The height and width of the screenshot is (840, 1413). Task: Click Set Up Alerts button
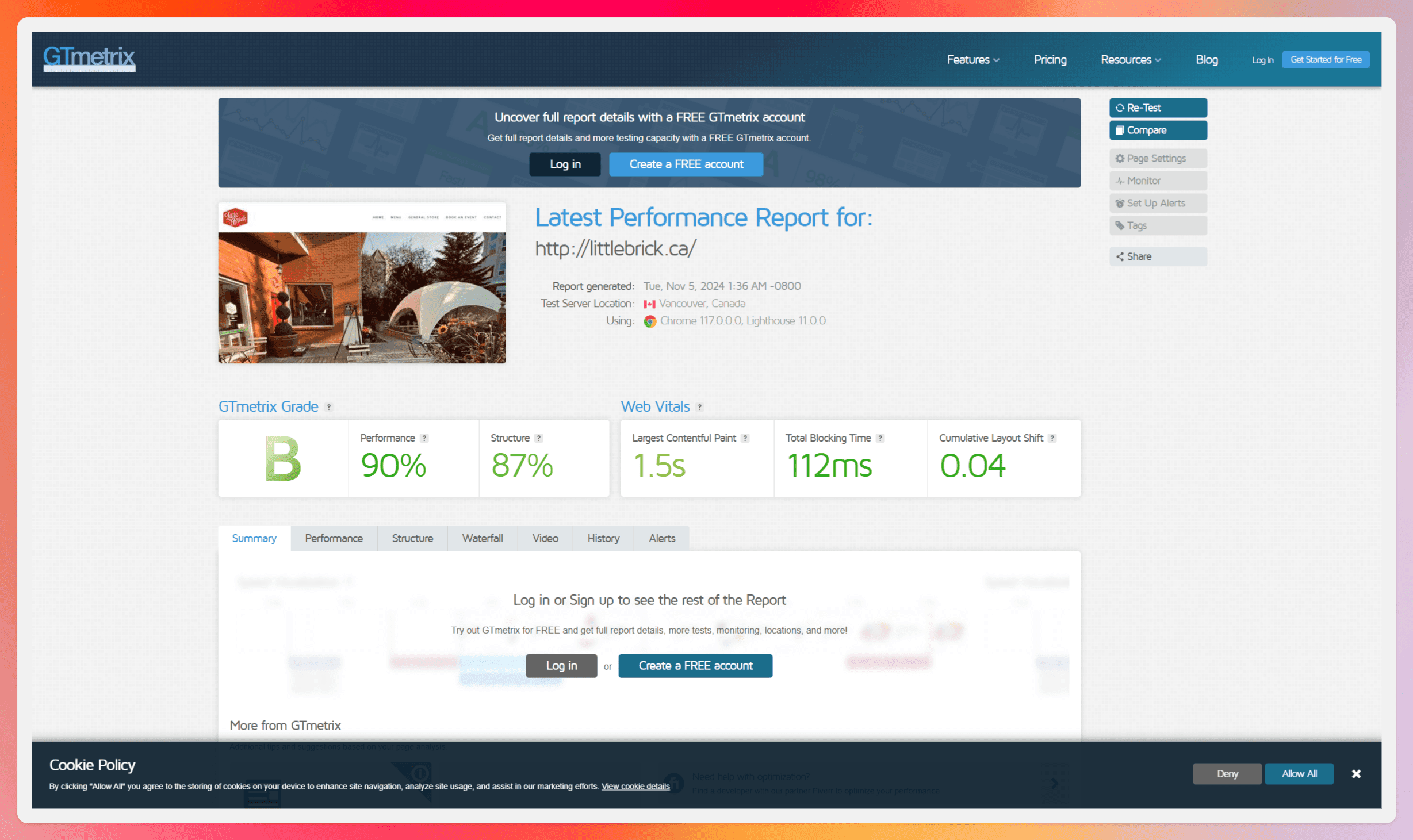pyautogui.click(x=1158, y=204)
